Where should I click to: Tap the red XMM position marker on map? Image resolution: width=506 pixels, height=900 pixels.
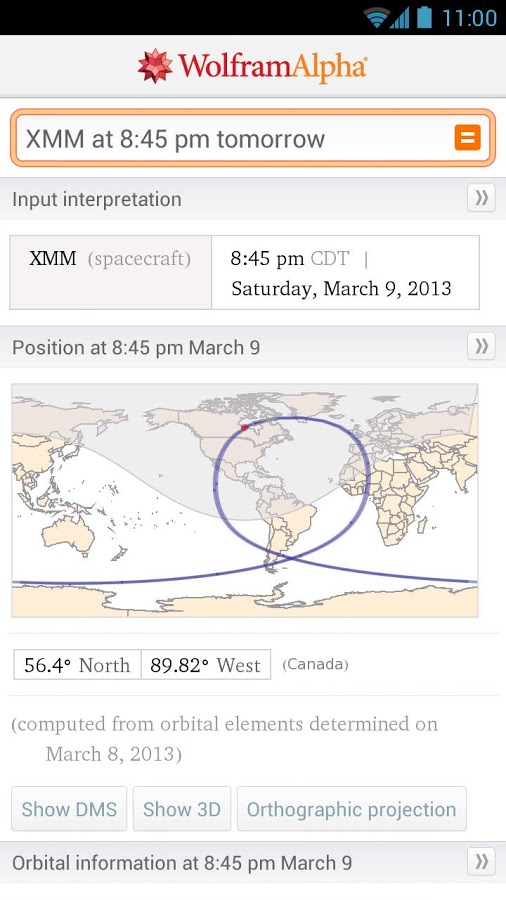pos(244,427)
